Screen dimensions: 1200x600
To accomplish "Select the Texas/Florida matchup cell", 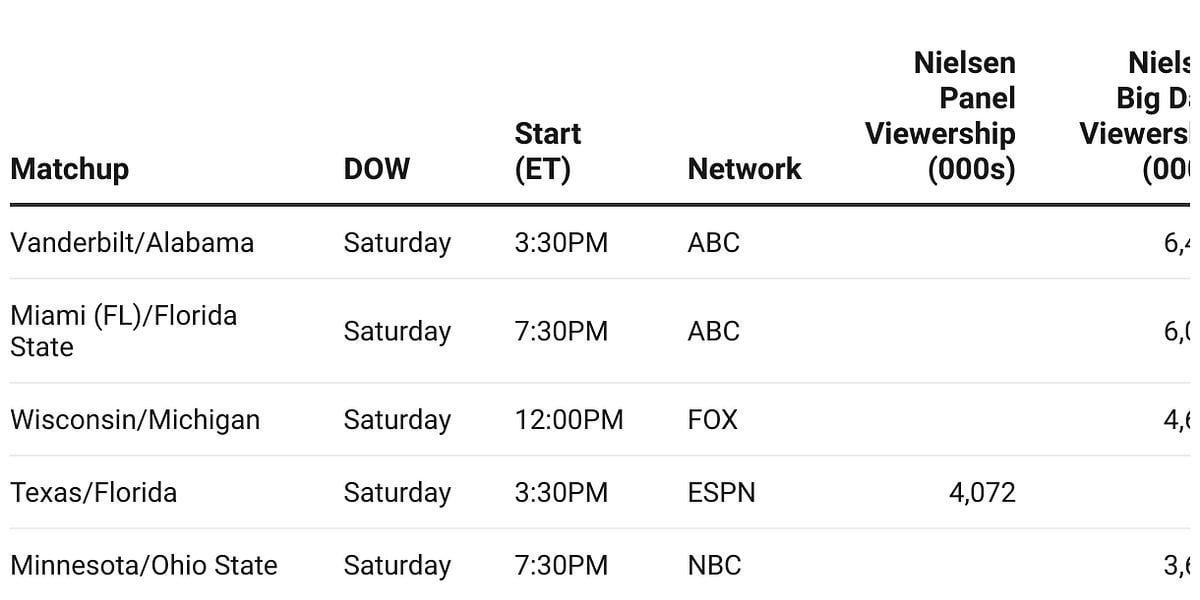I will pos(93,492).
